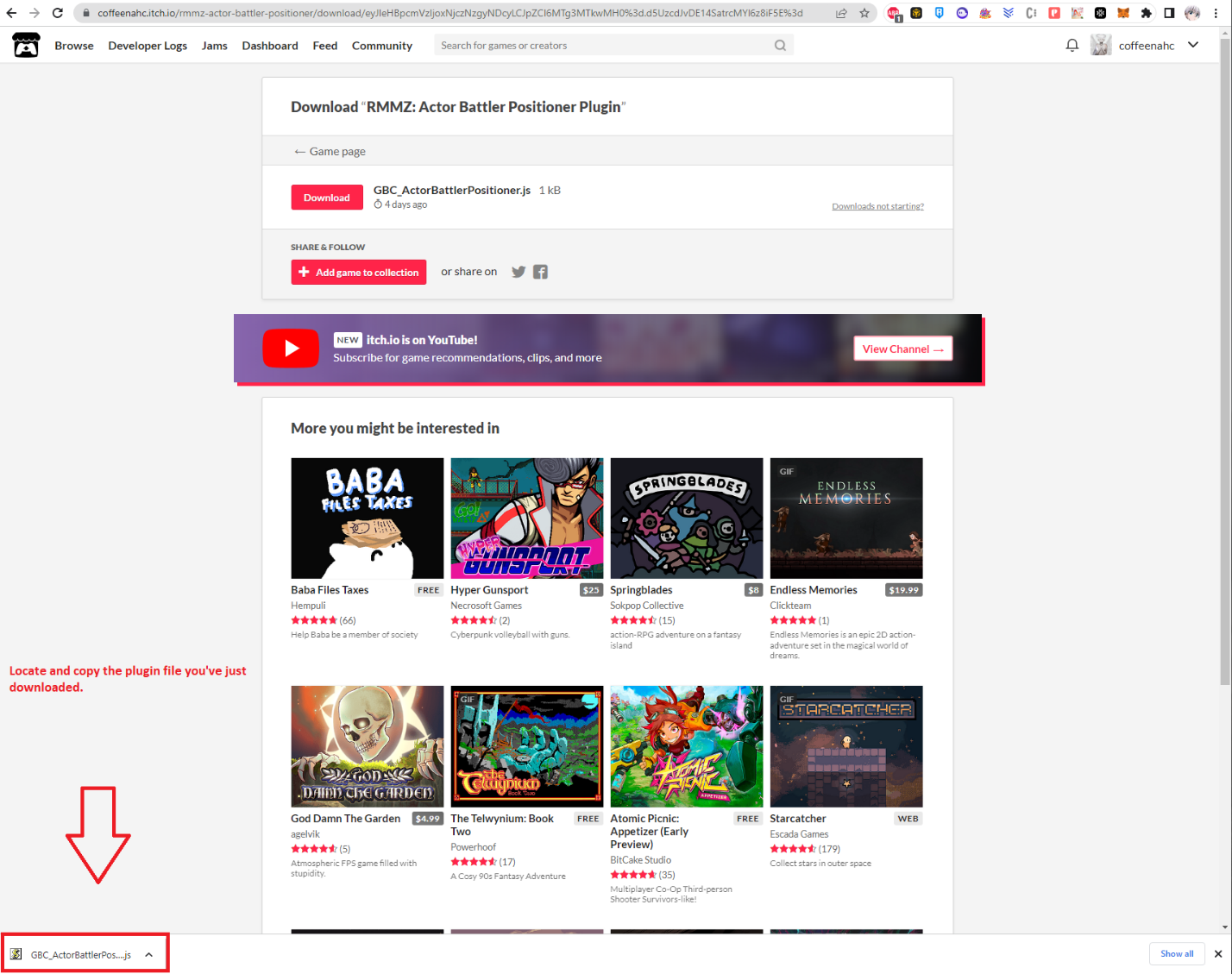Screen dimensions: 1232x974
Task: Open the AdBlock Plus extension icon
Action: (894, 13)
